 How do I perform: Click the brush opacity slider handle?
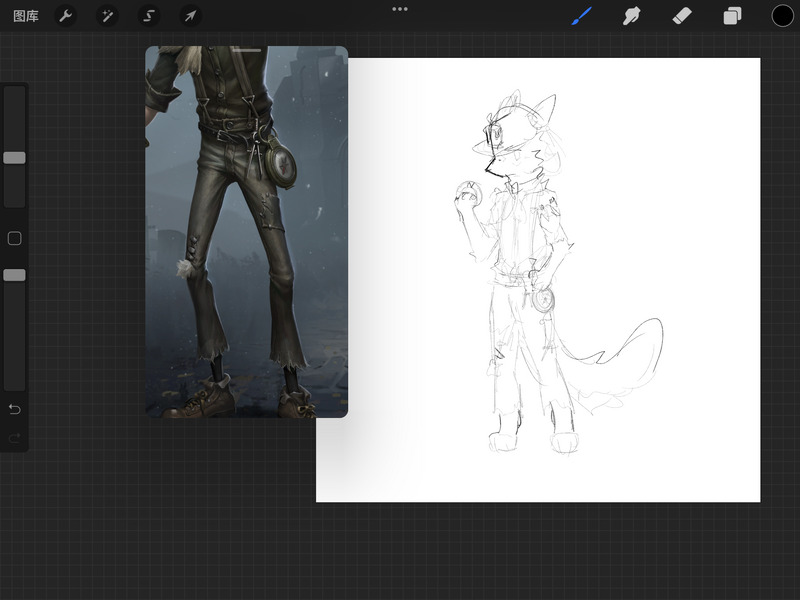click(14, 275)
